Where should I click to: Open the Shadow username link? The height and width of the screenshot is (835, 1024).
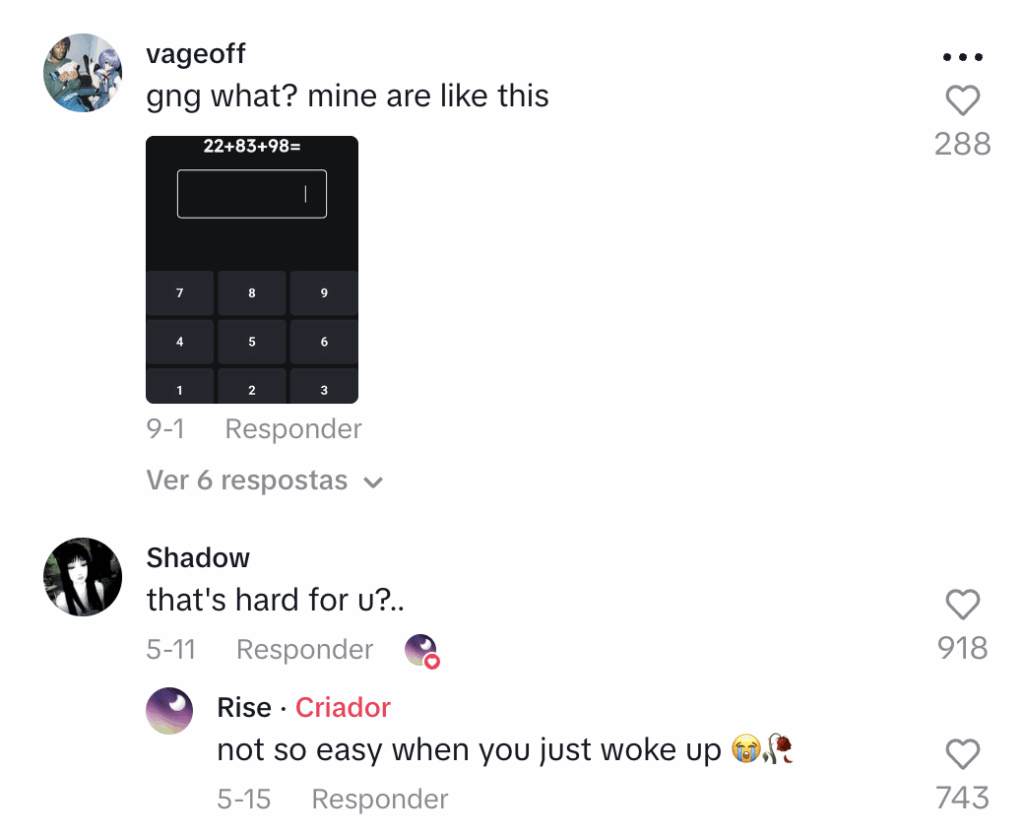(198, 558)
